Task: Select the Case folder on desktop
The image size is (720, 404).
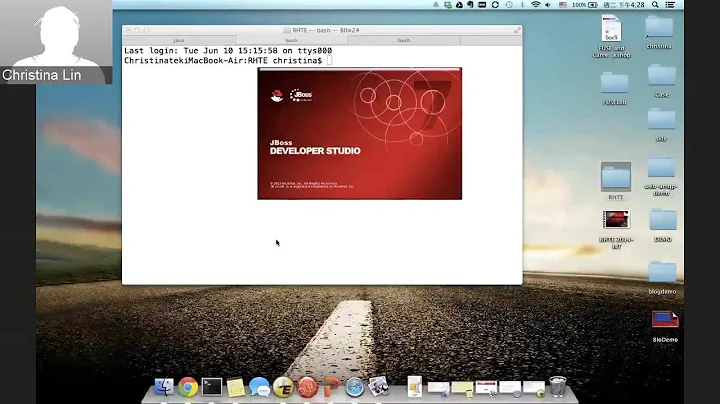Action: 662,81
